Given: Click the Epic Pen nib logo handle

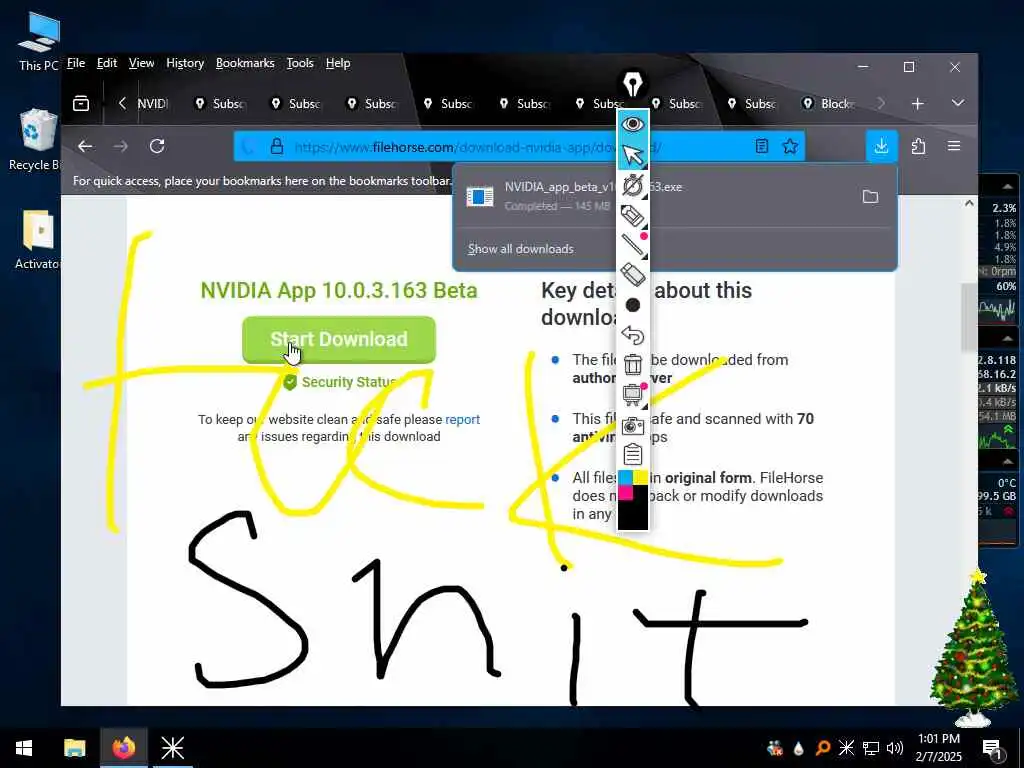Looking at the screenshot, I should point(632,84).
